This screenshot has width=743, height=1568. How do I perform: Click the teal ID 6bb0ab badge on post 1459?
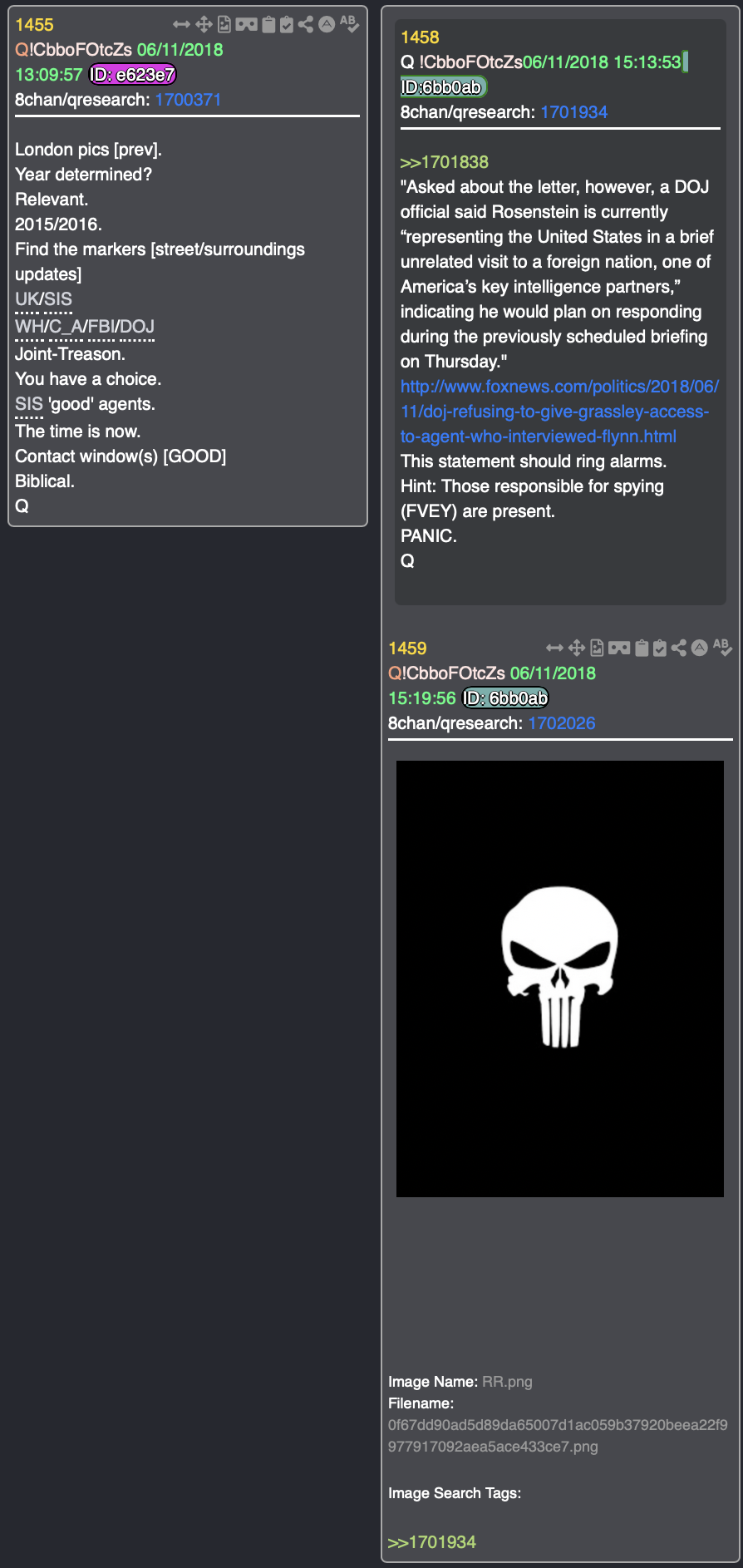505,698
